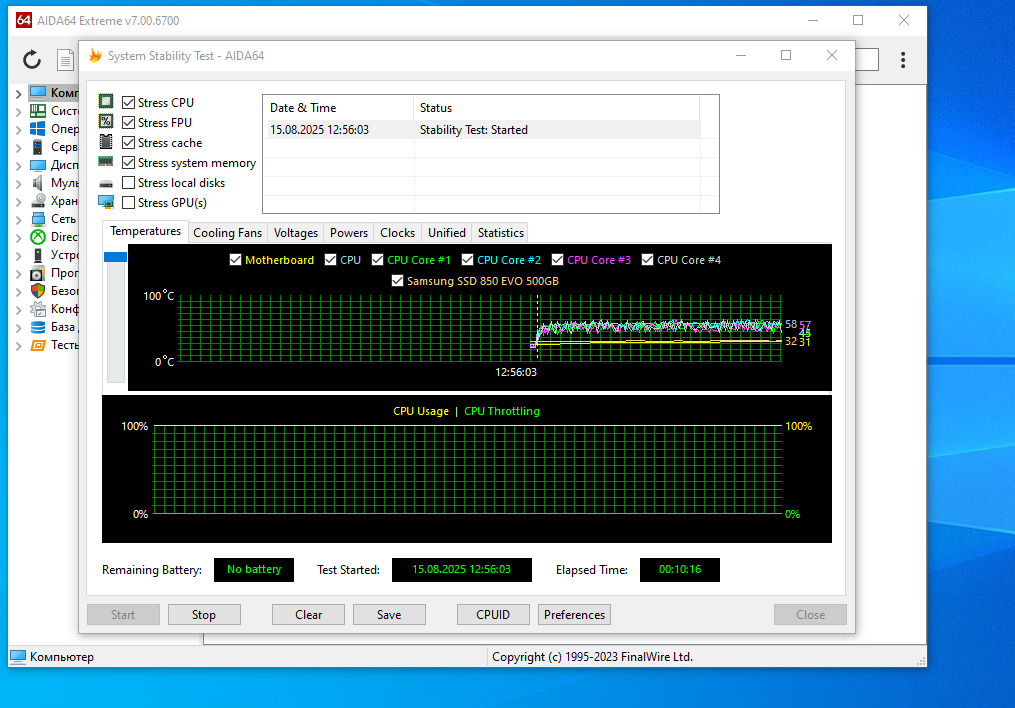
Task: Click the speaker multimedia icon in tree
Action: coord(38,183)
